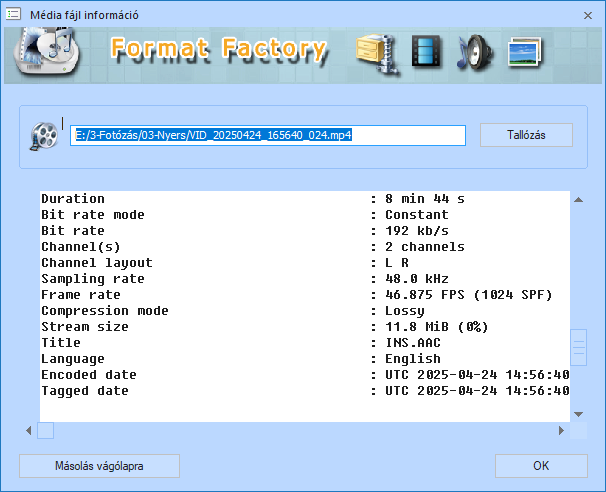Click the horizontal scrollbar thumb
The width and height of the screenshot is (606, 492).
point(45,431)
